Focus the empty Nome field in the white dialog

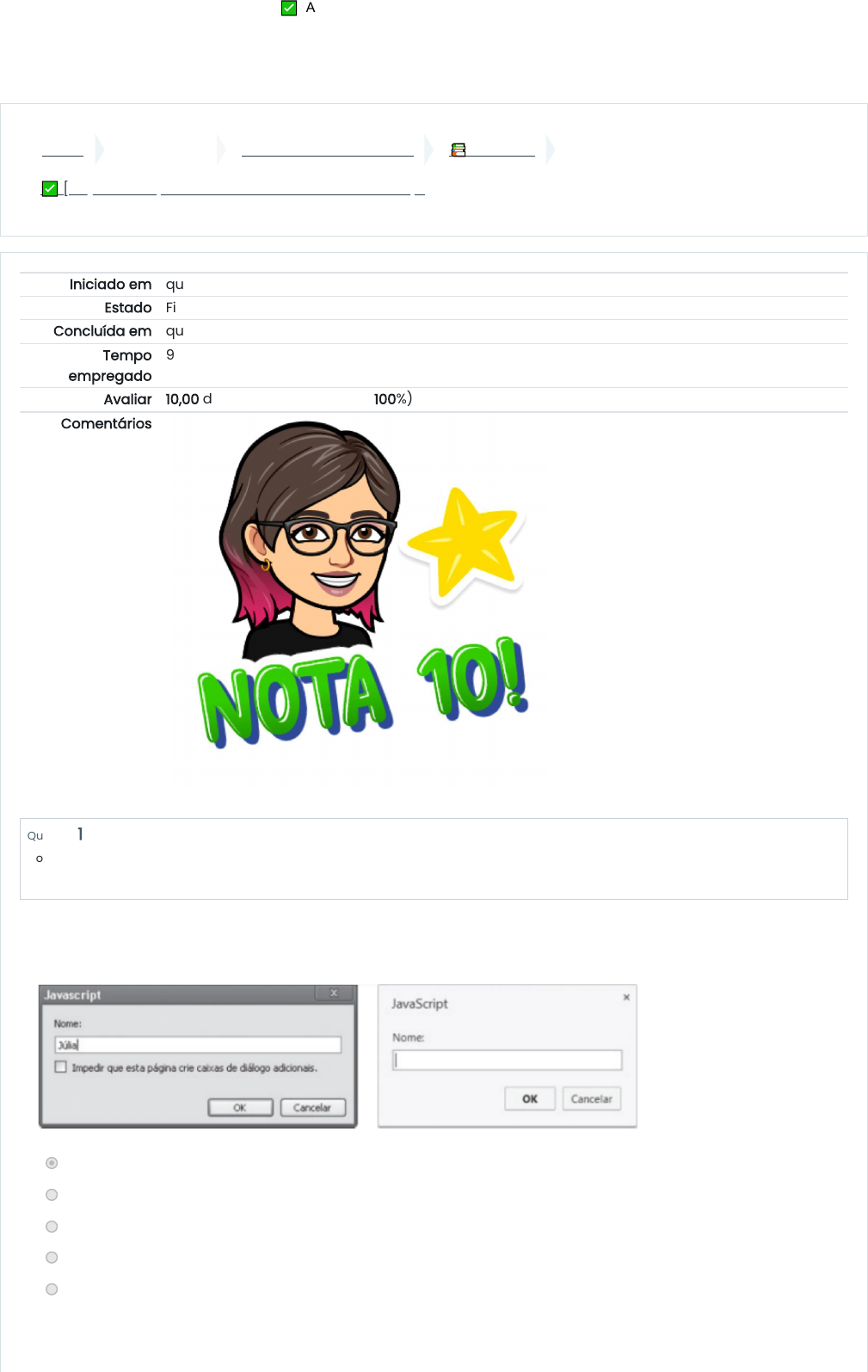[x=507, y=1061]
